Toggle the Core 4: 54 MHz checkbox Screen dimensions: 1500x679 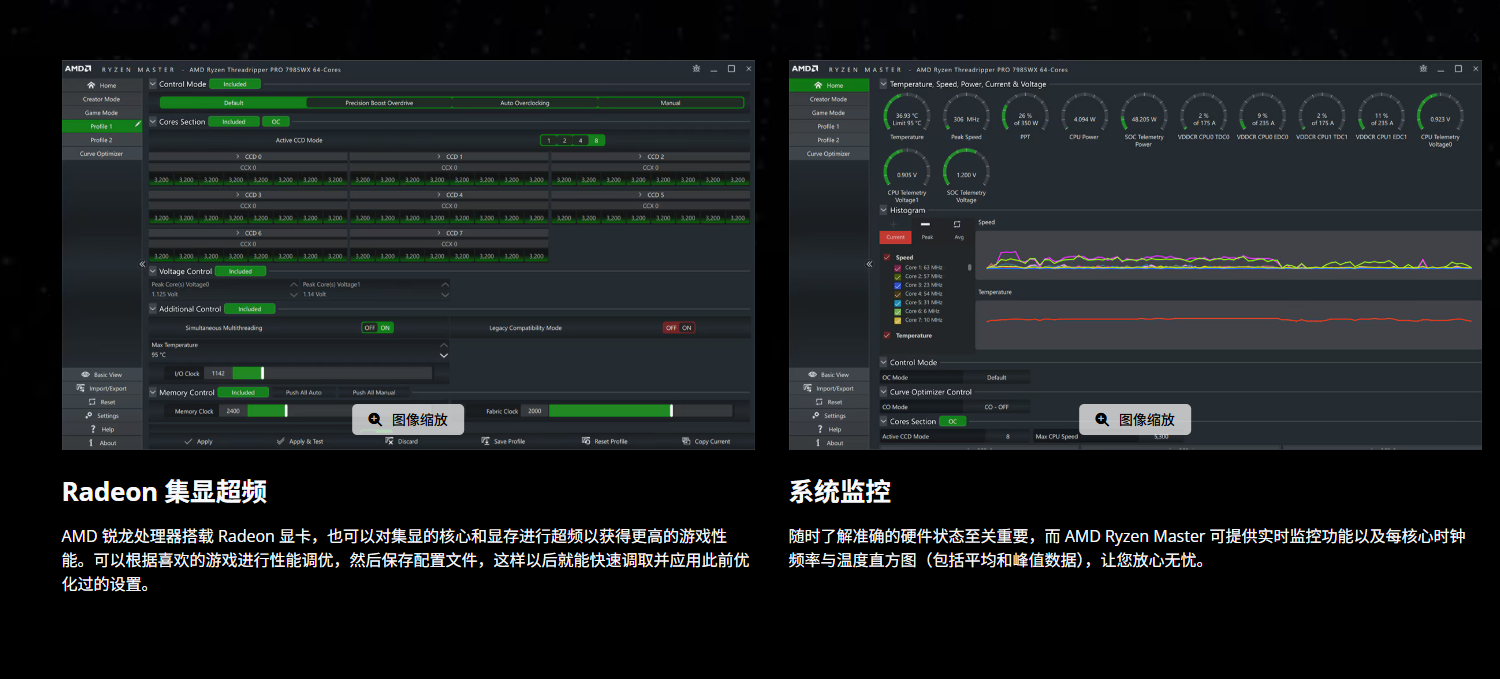(899, 294)
